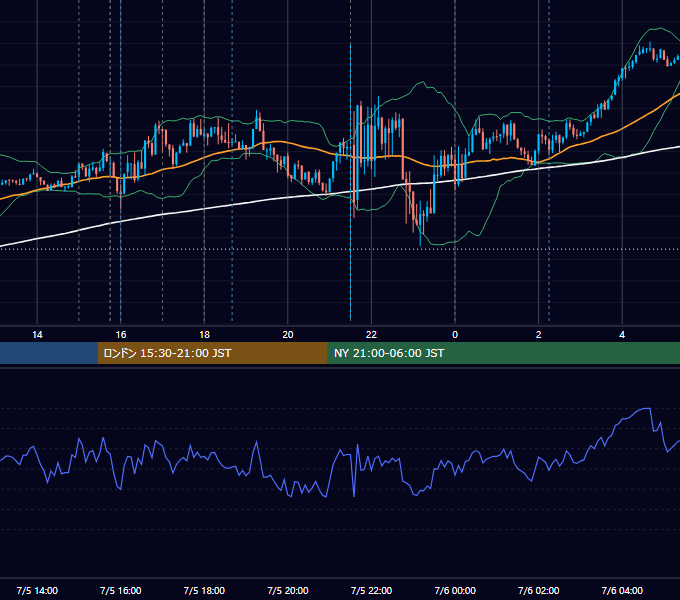Click the 18 hour axis label
Image resolution: width=680 pixels, height=600 pixels.
[x=204, y=335]
